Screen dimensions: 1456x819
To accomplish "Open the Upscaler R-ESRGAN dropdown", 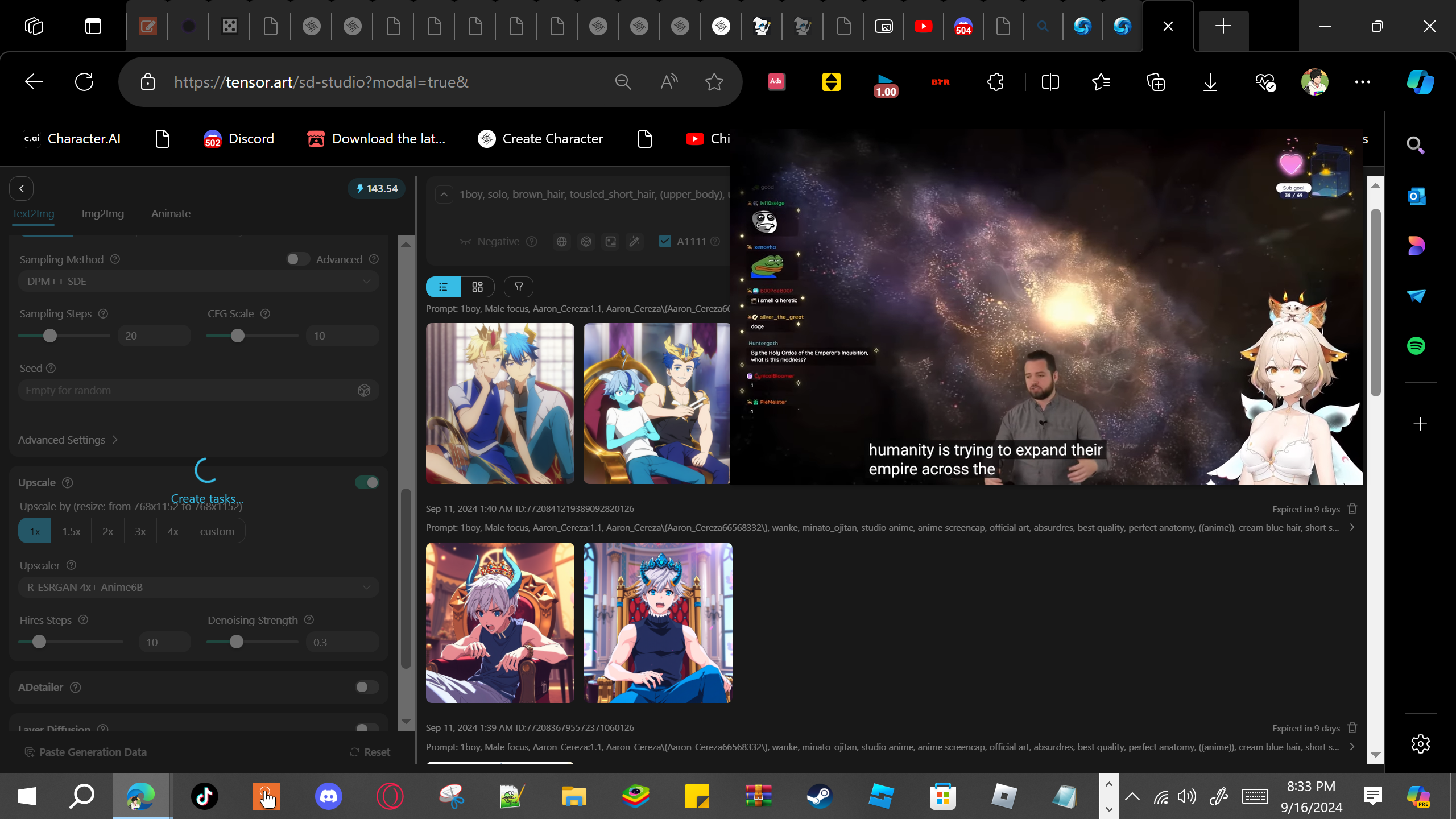I will pos(198,587).
